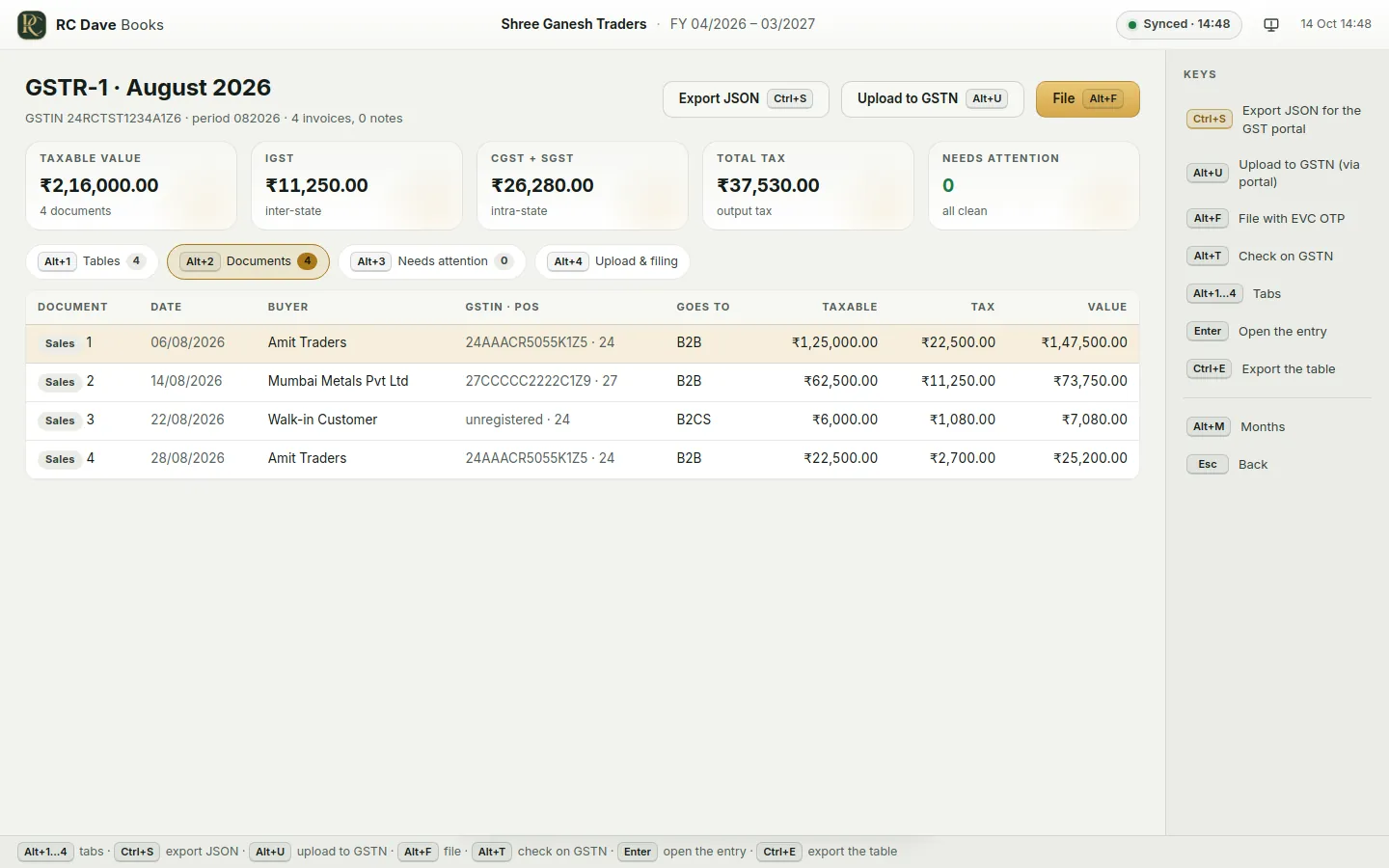Switch to the Tables tab

93,261
